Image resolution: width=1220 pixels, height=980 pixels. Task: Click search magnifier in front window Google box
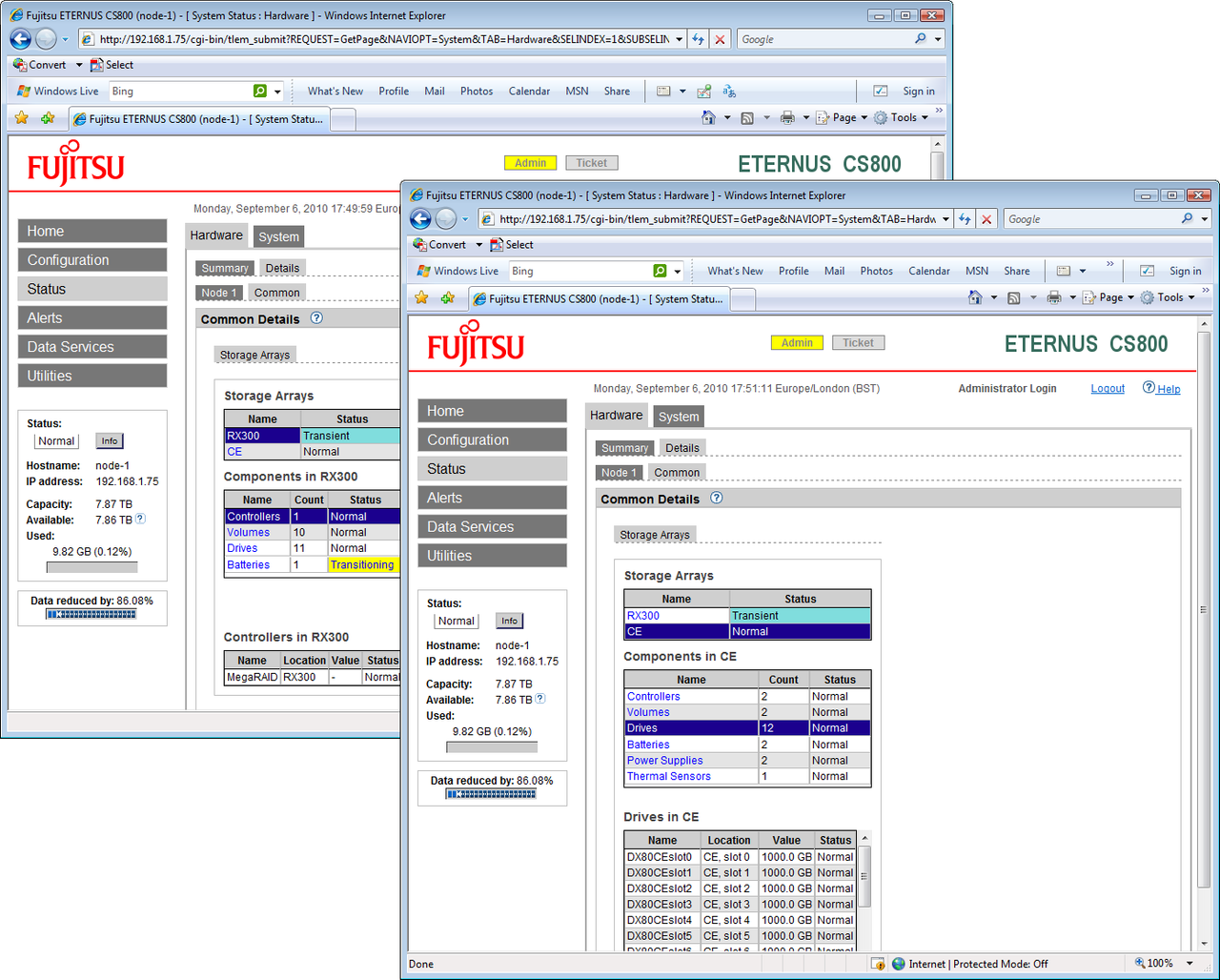click(1187, 218)
